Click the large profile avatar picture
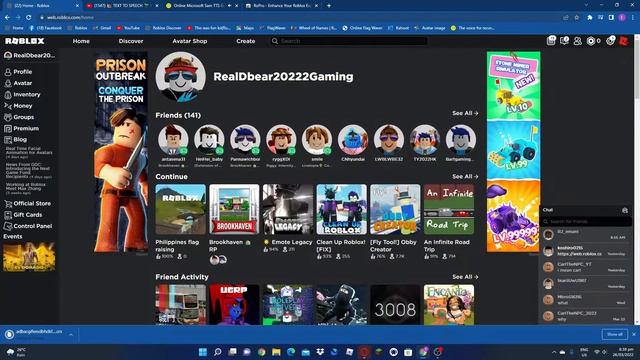The height and width of the screenshot is (360, 640). pyautogui.click(x=180, y=77)
